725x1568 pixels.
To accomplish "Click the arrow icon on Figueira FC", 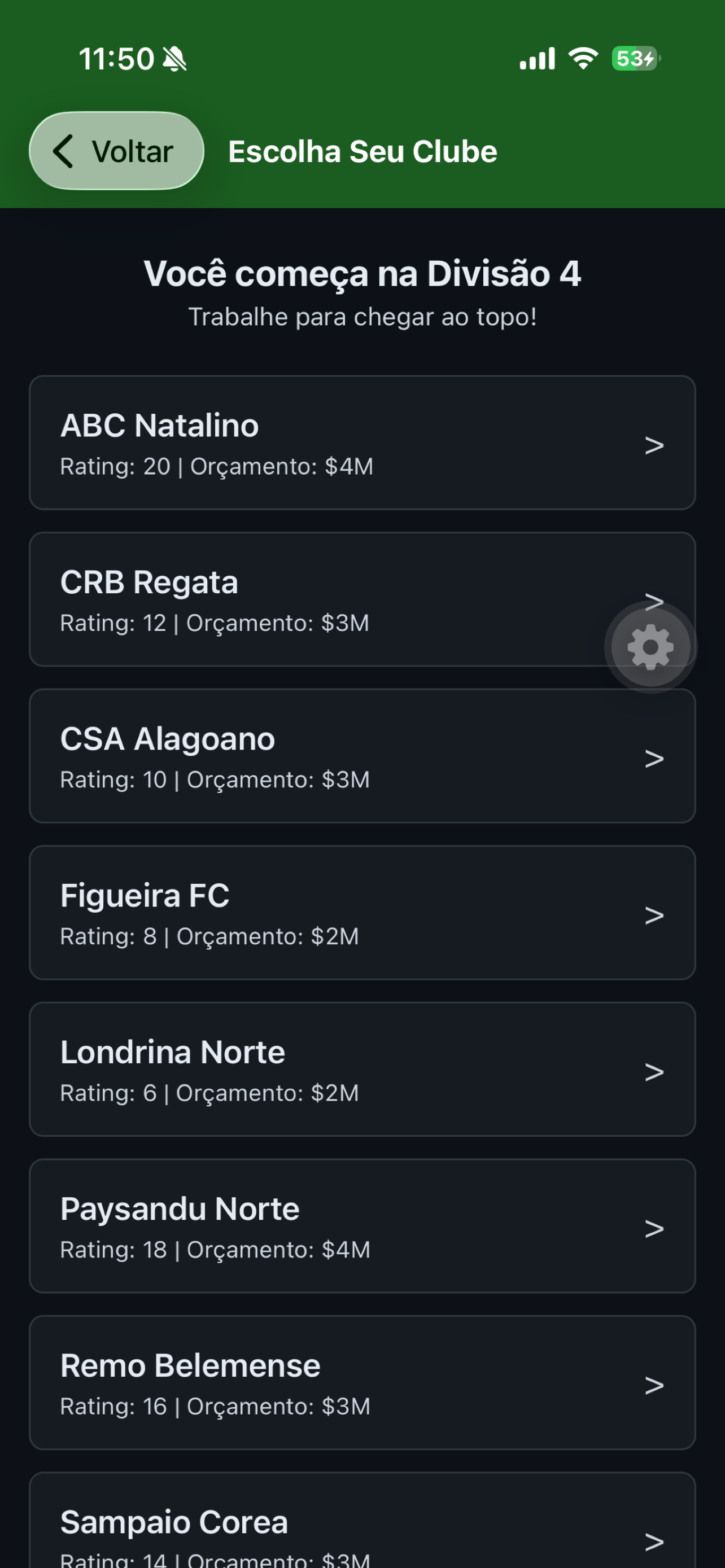I will (654, 915).
